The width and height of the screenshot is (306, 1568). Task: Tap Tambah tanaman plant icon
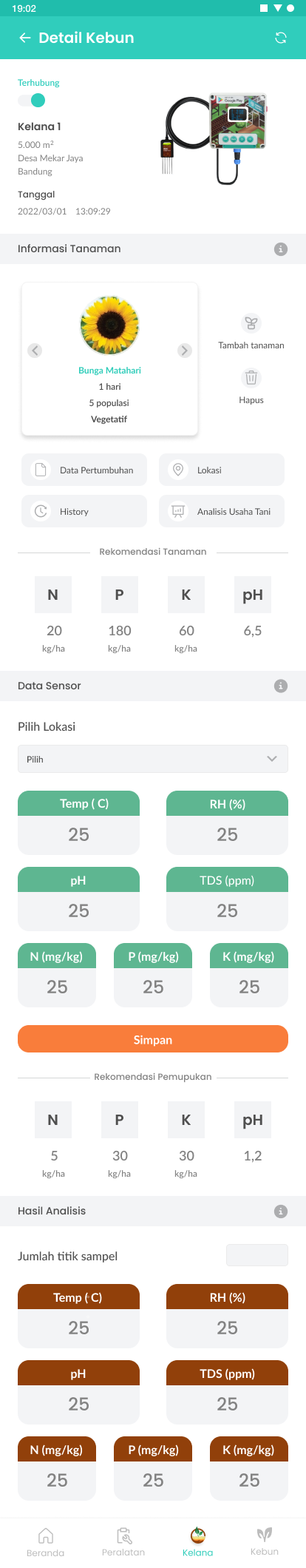pyautogui.click(x=251, y=323)
